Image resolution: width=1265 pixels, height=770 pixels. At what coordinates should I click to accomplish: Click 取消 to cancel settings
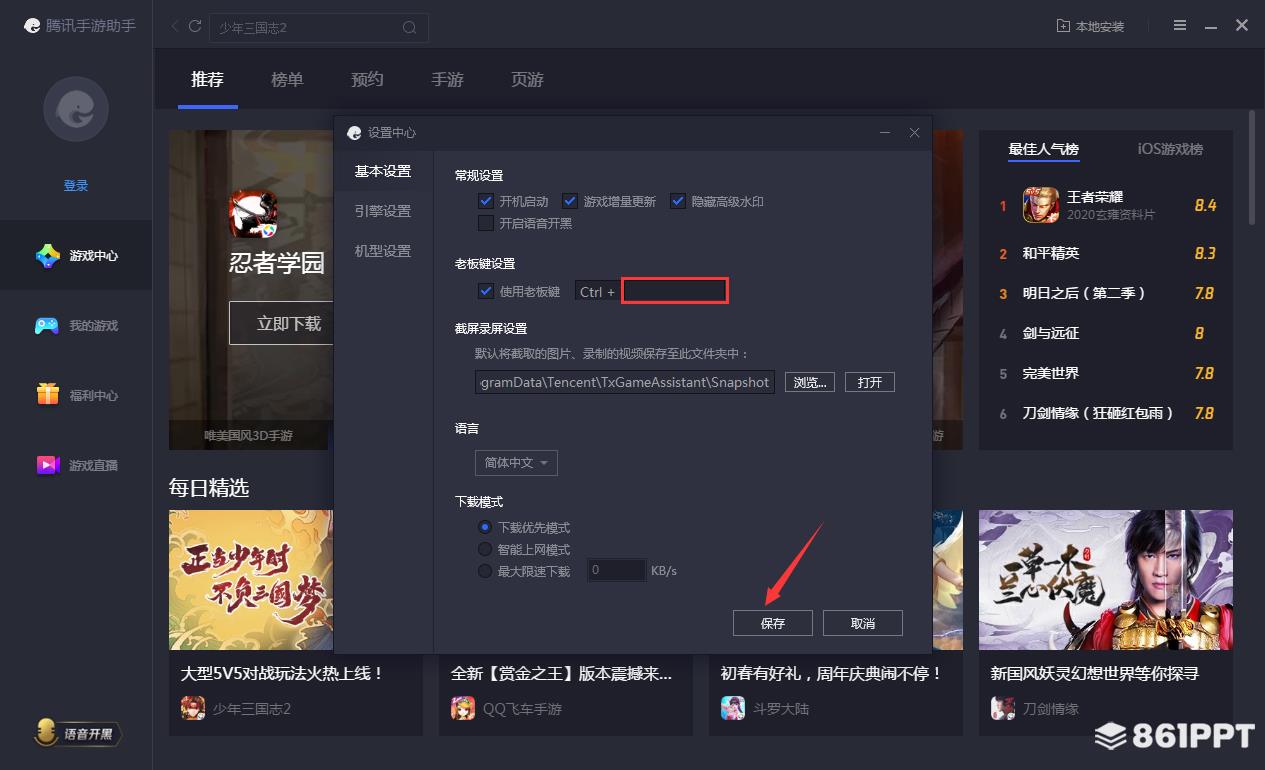coord(863,623)
